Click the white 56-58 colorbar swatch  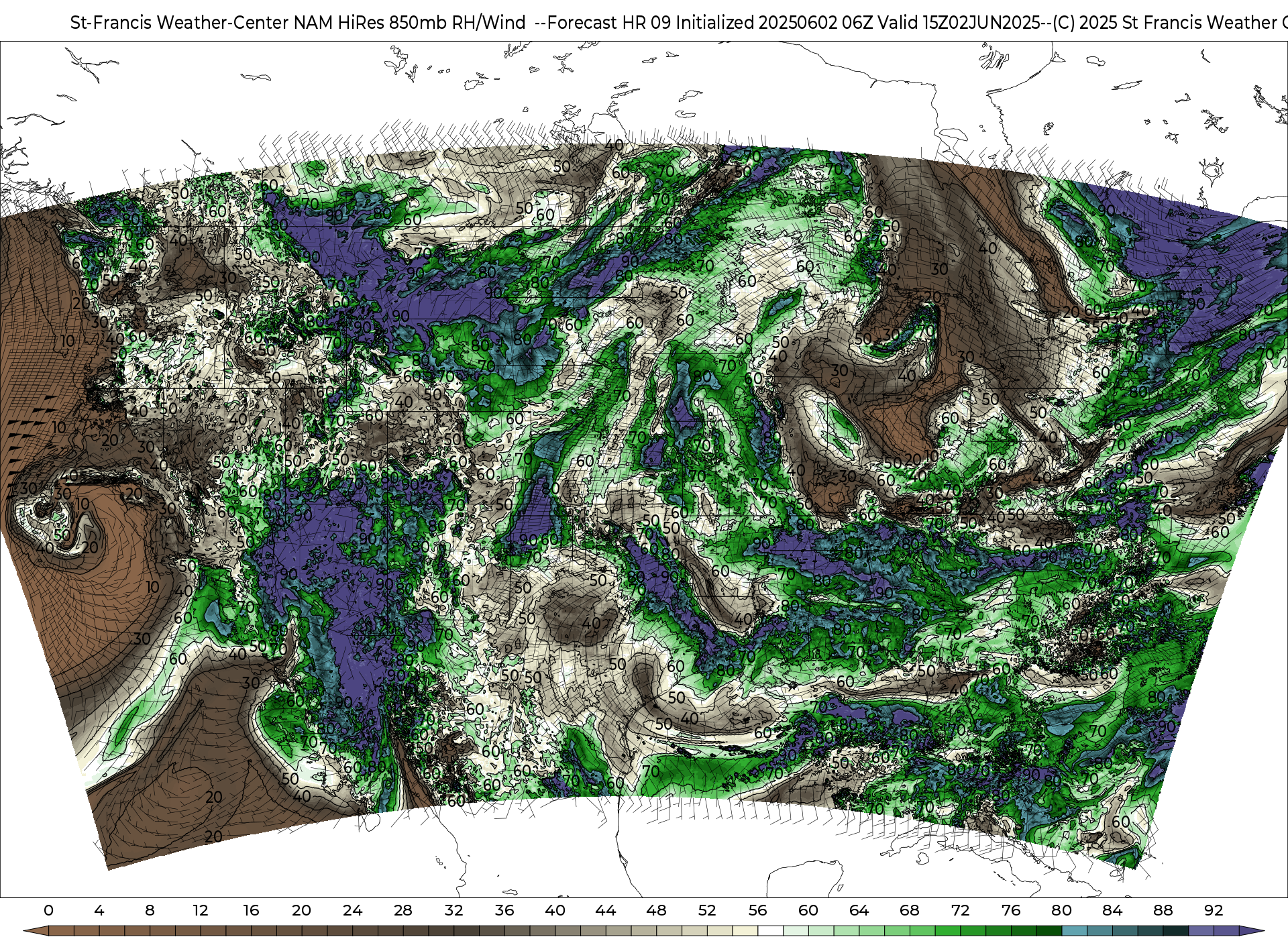[x=771, y=931]
